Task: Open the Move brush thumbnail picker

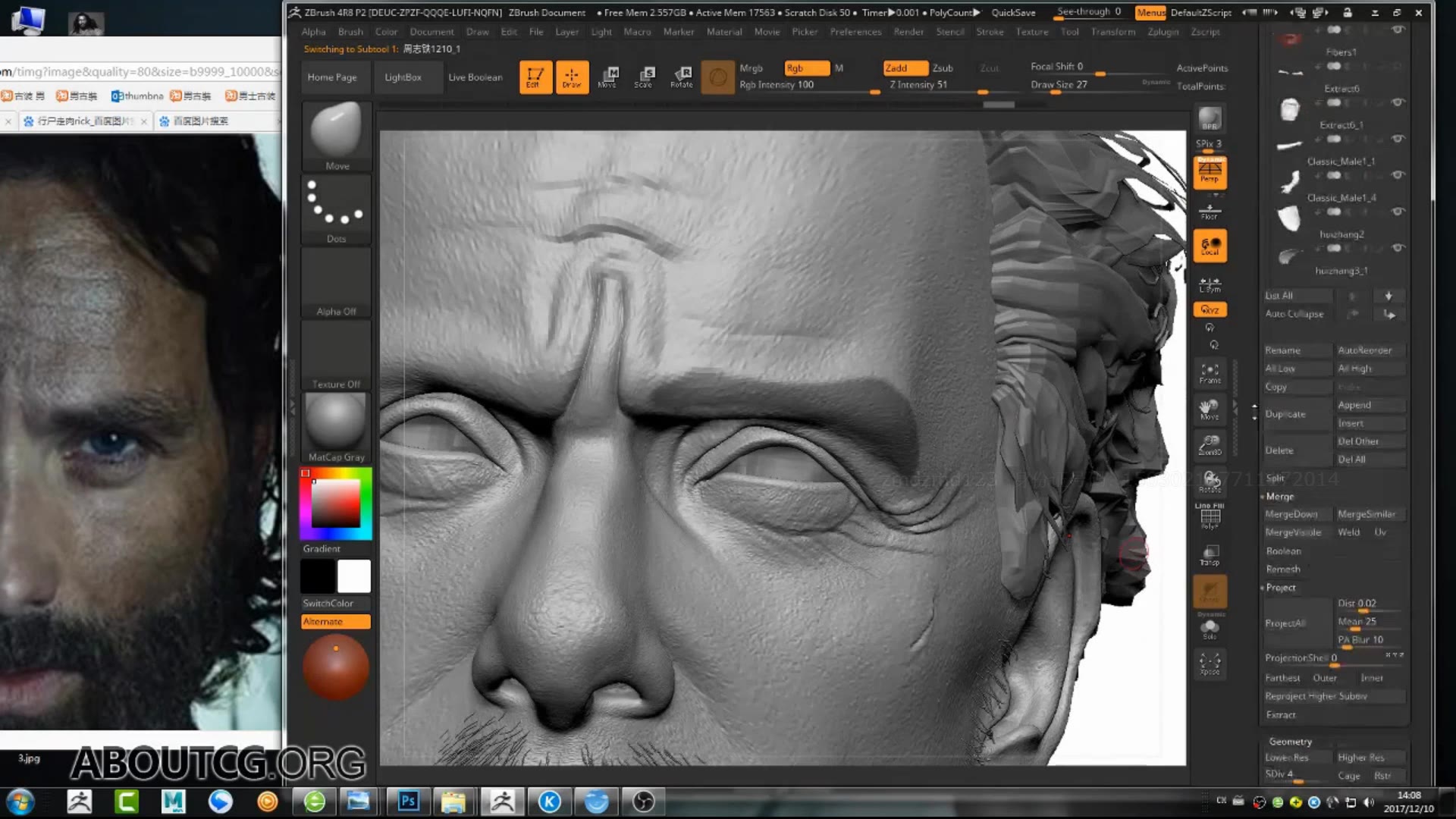Action: point(337,136)
